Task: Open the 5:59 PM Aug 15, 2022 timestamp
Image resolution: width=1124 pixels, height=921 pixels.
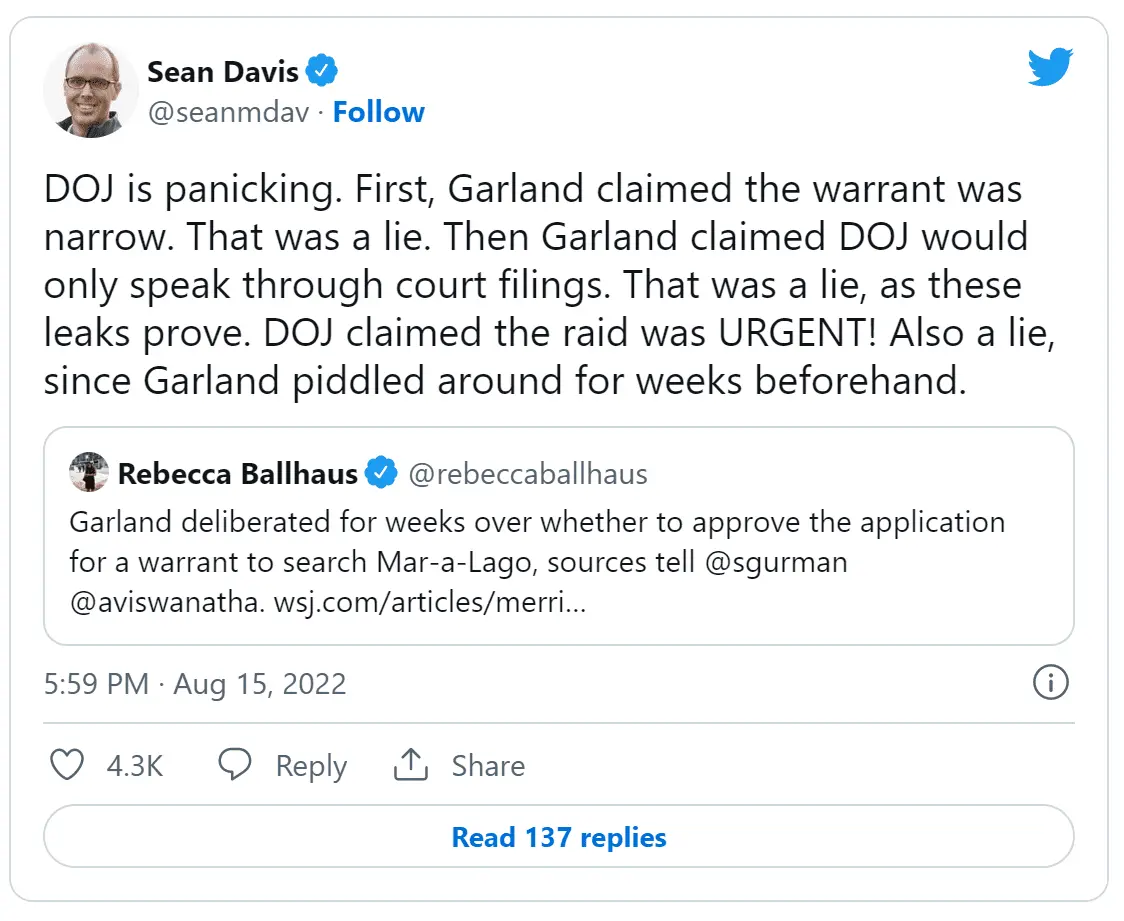Action: (x=196, y=684)
